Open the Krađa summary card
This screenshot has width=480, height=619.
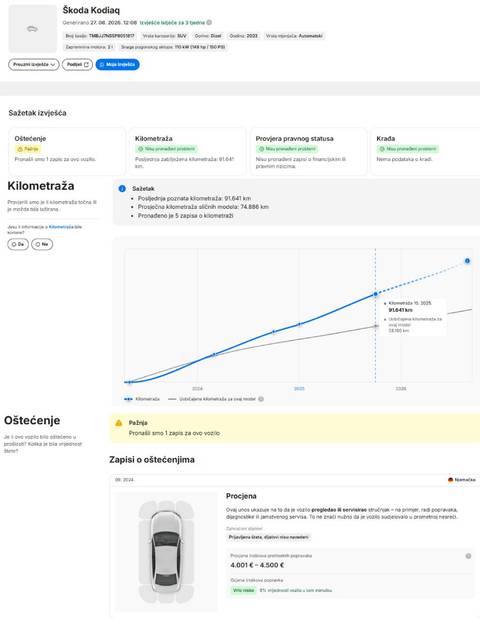(x=426, y=151)
